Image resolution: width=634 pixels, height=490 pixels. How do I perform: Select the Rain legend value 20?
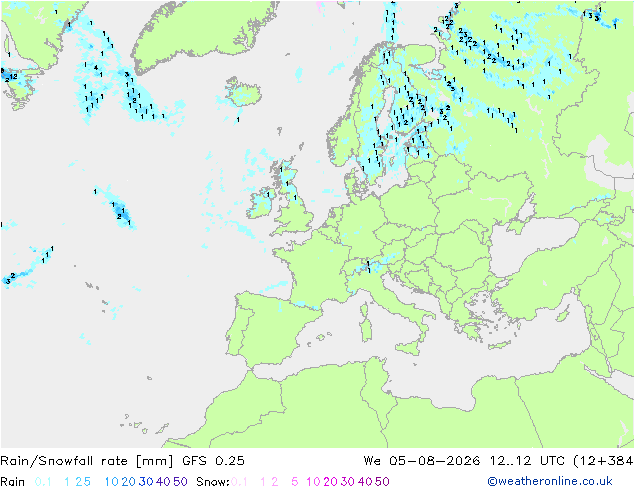coord(128,482)
